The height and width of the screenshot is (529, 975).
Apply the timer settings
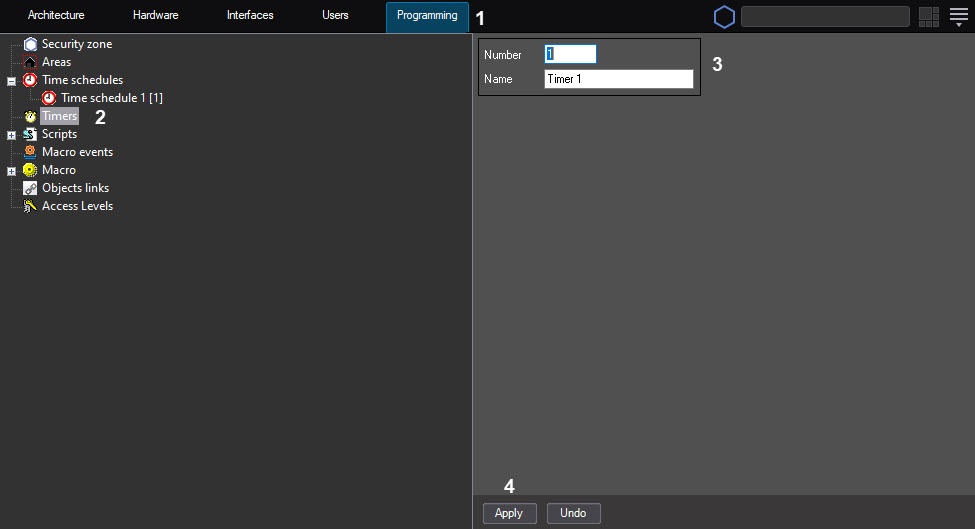click(x=509, y=513)
